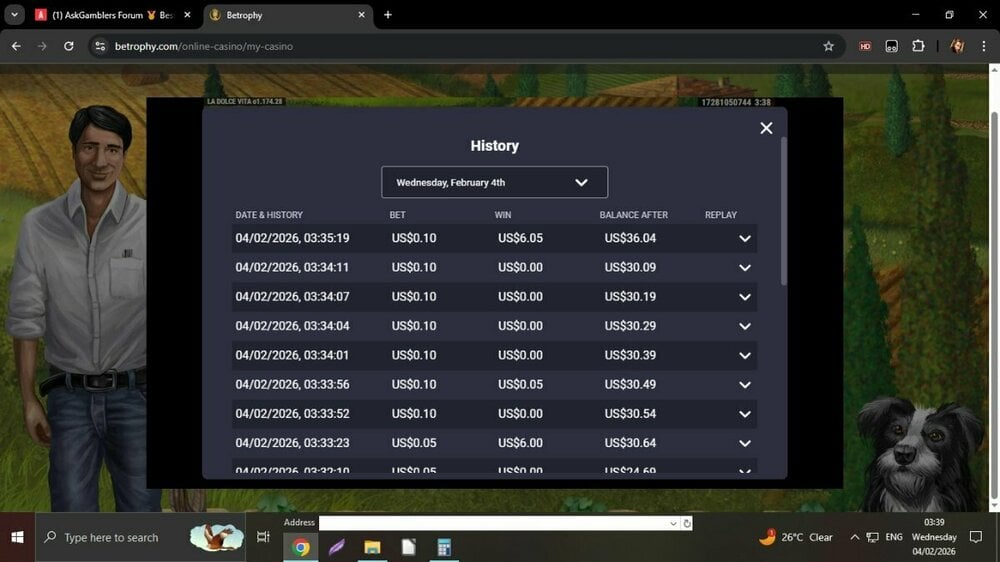Switch to the AskGamblers Forum tab
This screenshot has width=1000, height=562.
click(x=112, y=15)
